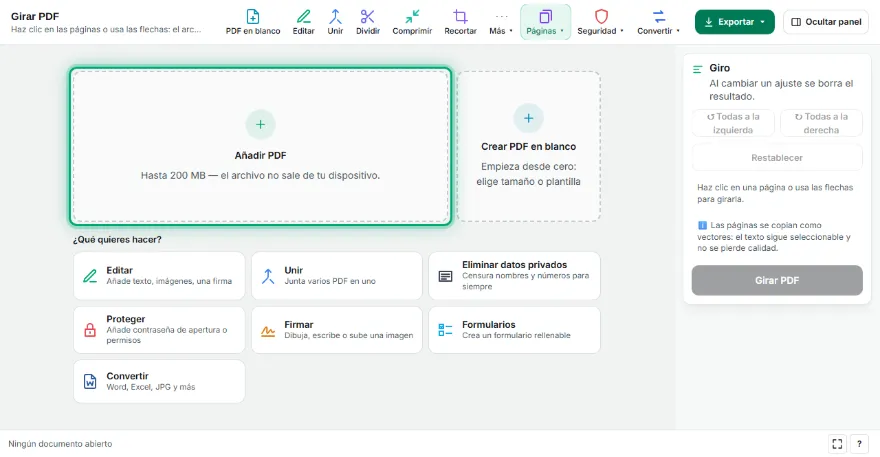Click the Giro panel header icon
The image size is (880, 457).
pos(698,69)
